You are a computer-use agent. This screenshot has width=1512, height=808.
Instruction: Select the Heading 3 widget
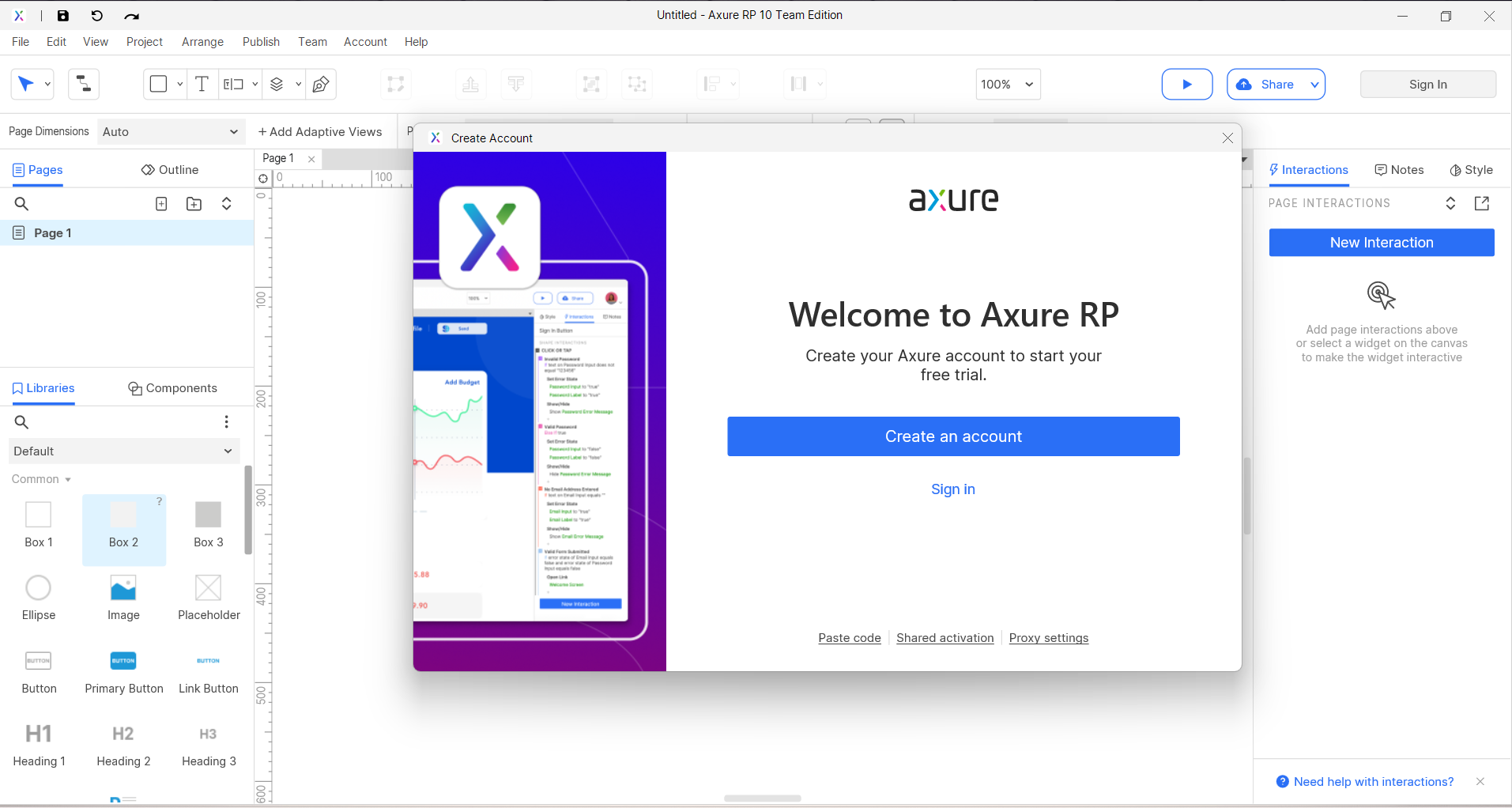209,745
